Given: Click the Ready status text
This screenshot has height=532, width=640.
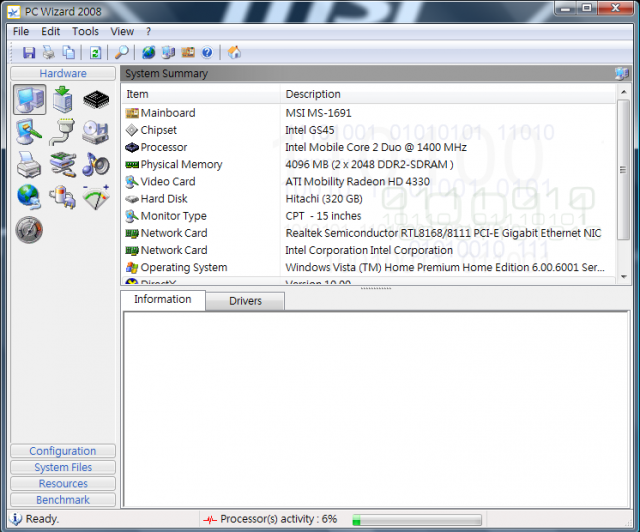Looking at the screenshot, I should pos(42,519).
